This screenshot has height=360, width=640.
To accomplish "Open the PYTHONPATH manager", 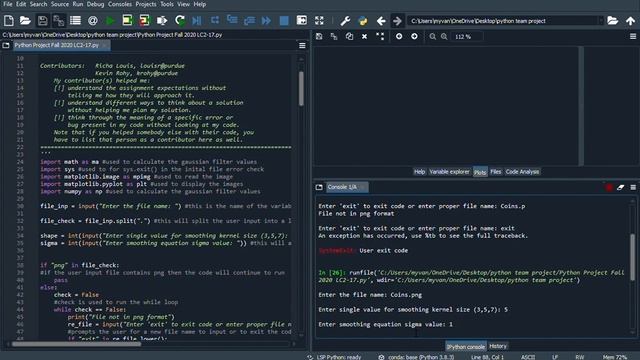I will click(x=362, y=20).
